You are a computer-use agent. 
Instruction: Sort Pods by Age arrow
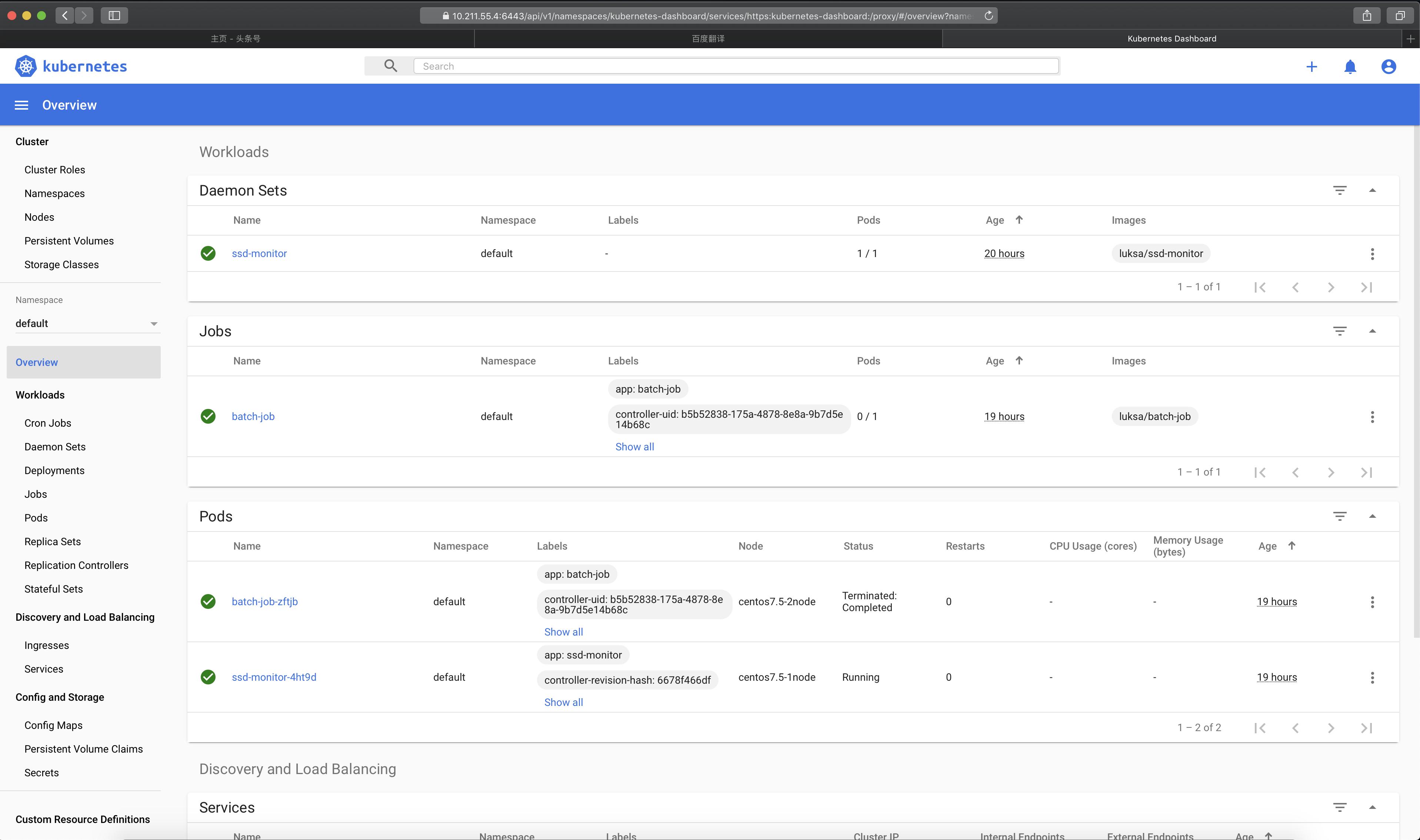[x=1291, y=546]
